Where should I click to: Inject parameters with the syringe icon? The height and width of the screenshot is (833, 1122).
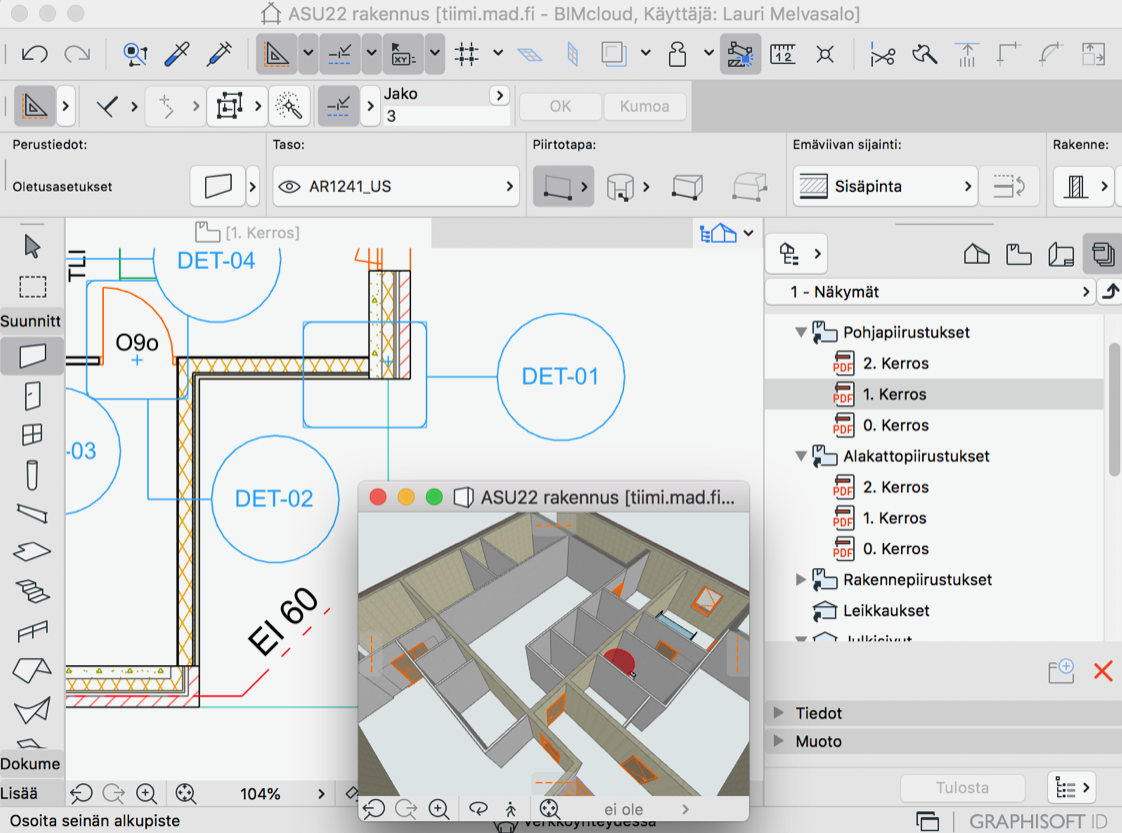(220, 54)
